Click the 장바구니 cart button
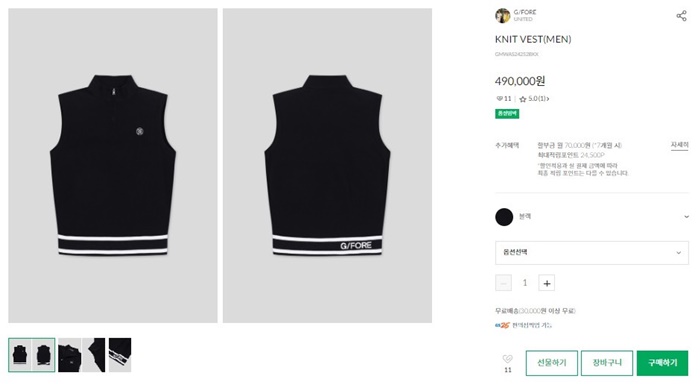This screenshot has width=700, height=384. [607, 363]
